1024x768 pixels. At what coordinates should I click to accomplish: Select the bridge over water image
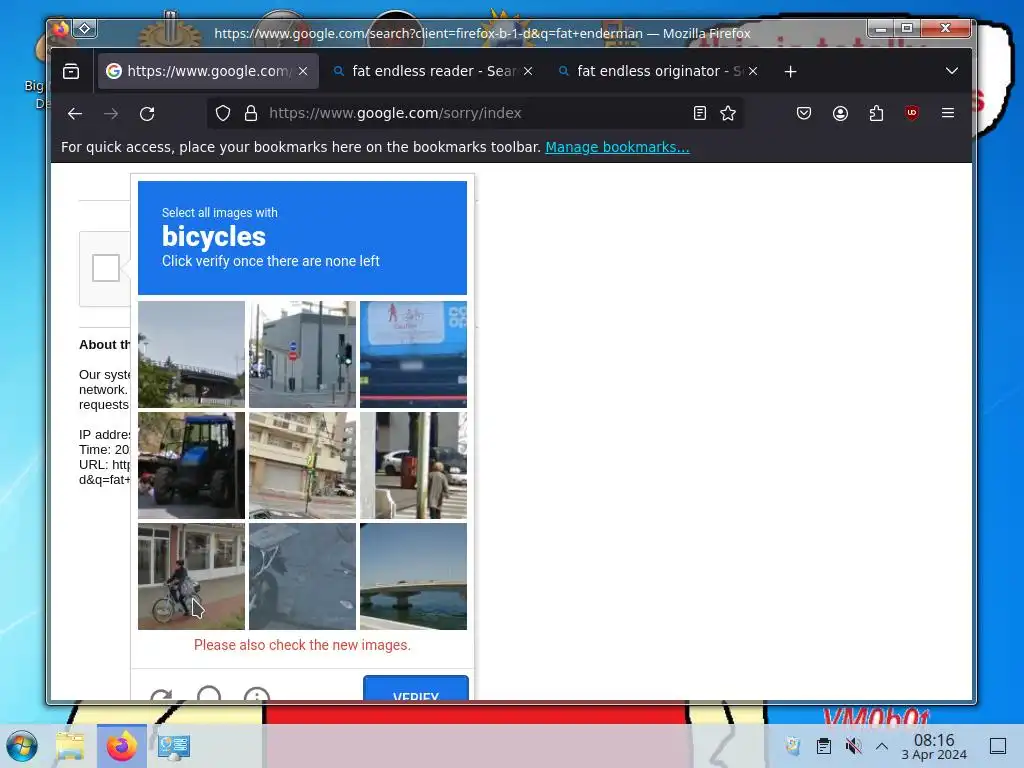[x=413, y=577]
